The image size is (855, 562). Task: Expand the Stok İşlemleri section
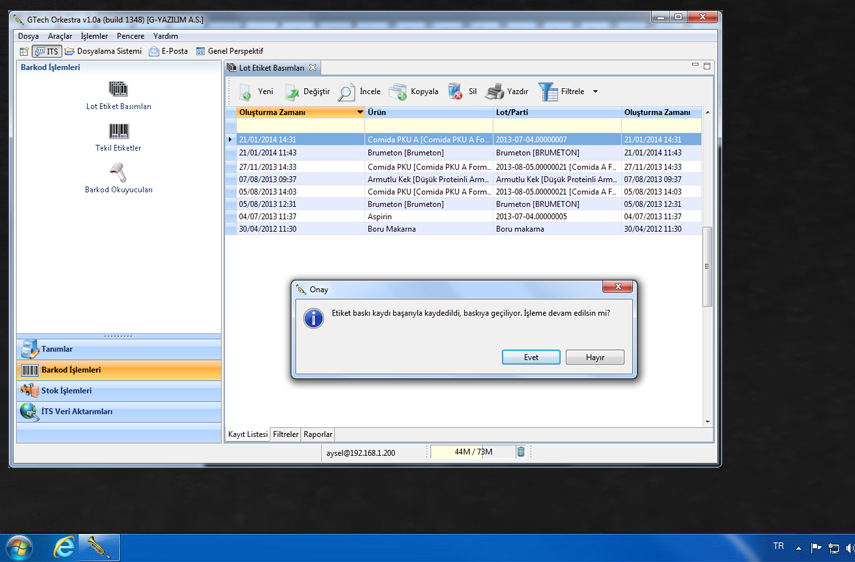tap(119, 390)
